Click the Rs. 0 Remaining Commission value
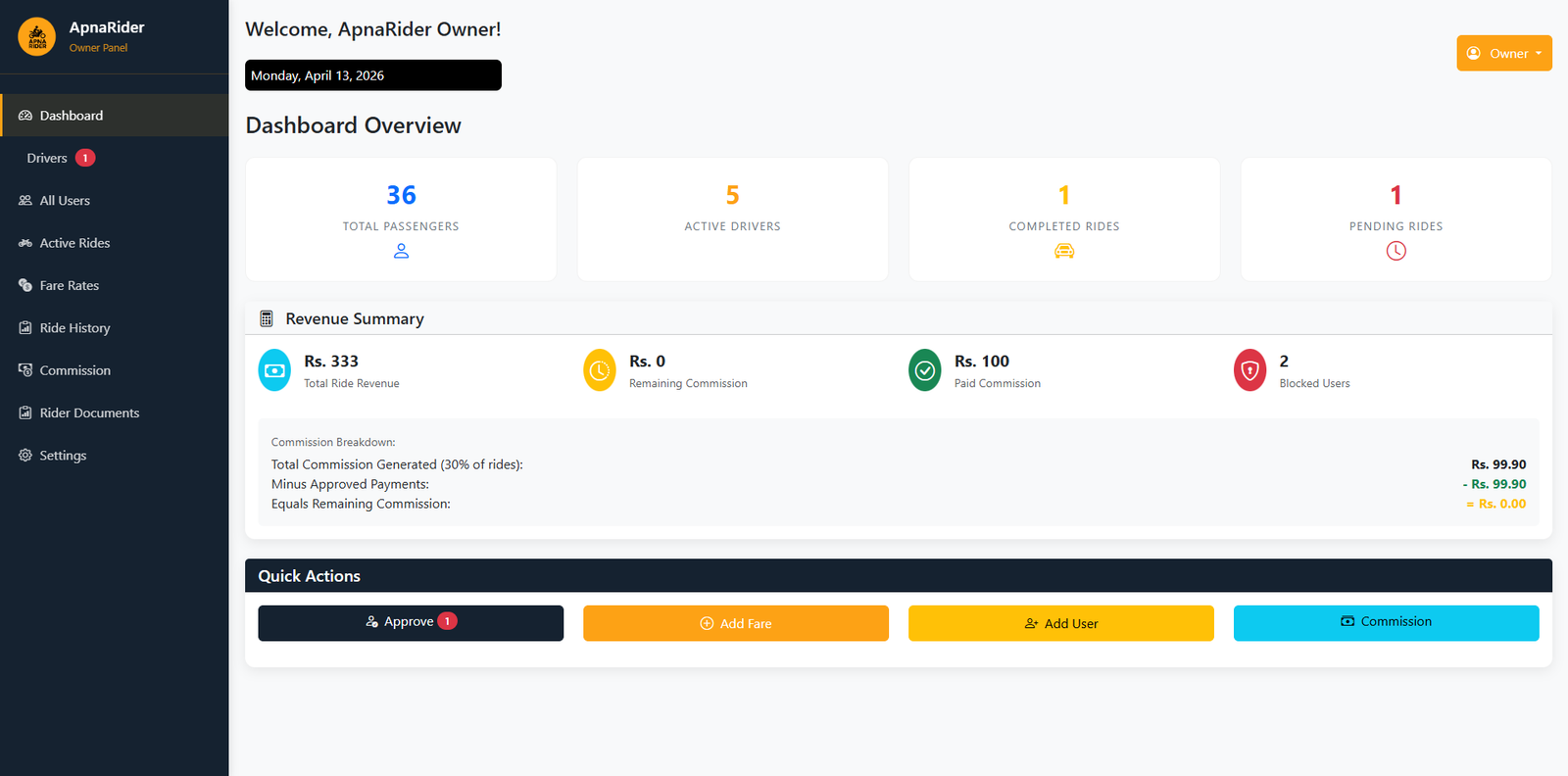Image resolution: width=1568 pixels, height=776 pixels. click(647, 362)
